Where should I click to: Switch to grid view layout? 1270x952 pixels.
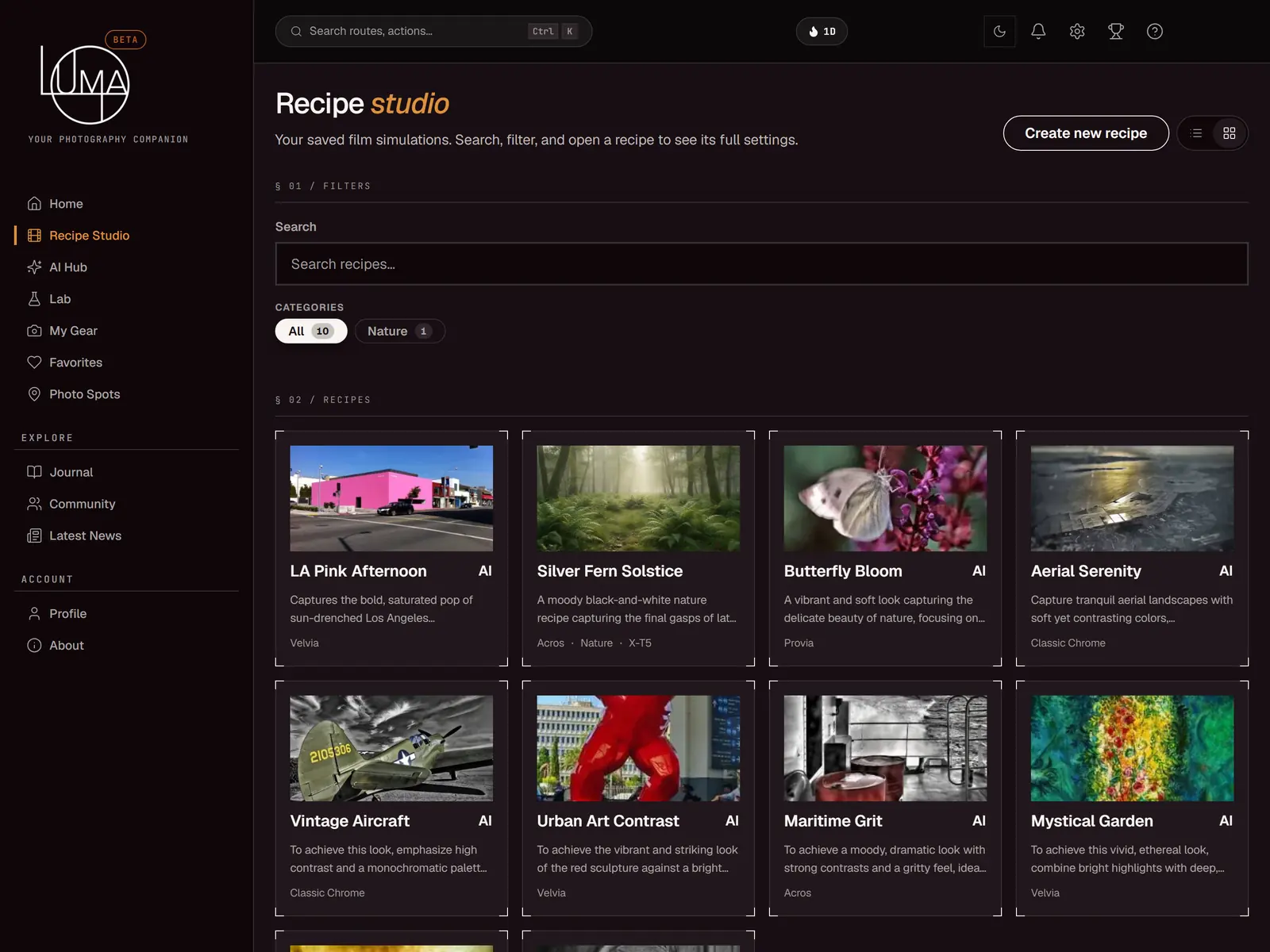[1230, 133]
